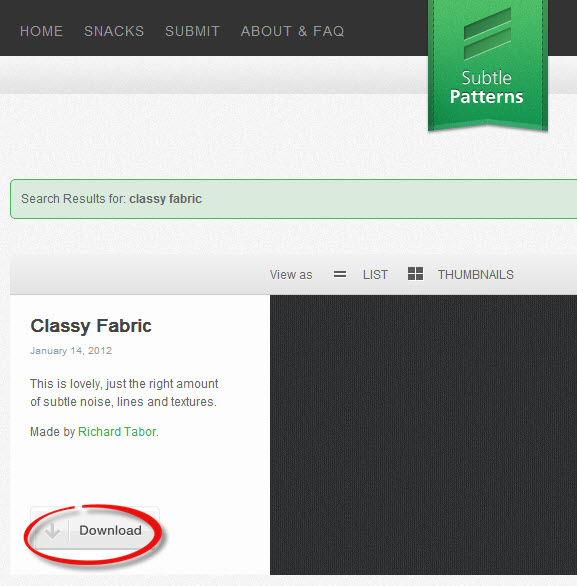Click the list view lines icon
Viewport: 577px width, 586px height.
coord(340,275)
